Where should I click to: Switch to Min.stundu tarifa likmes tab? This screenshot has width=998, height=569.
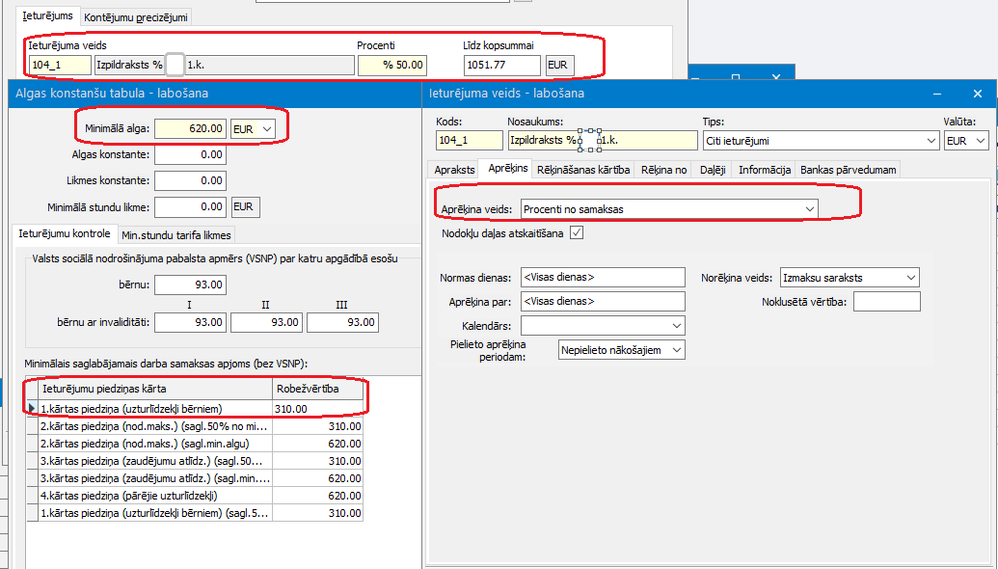tap(175, 235)
